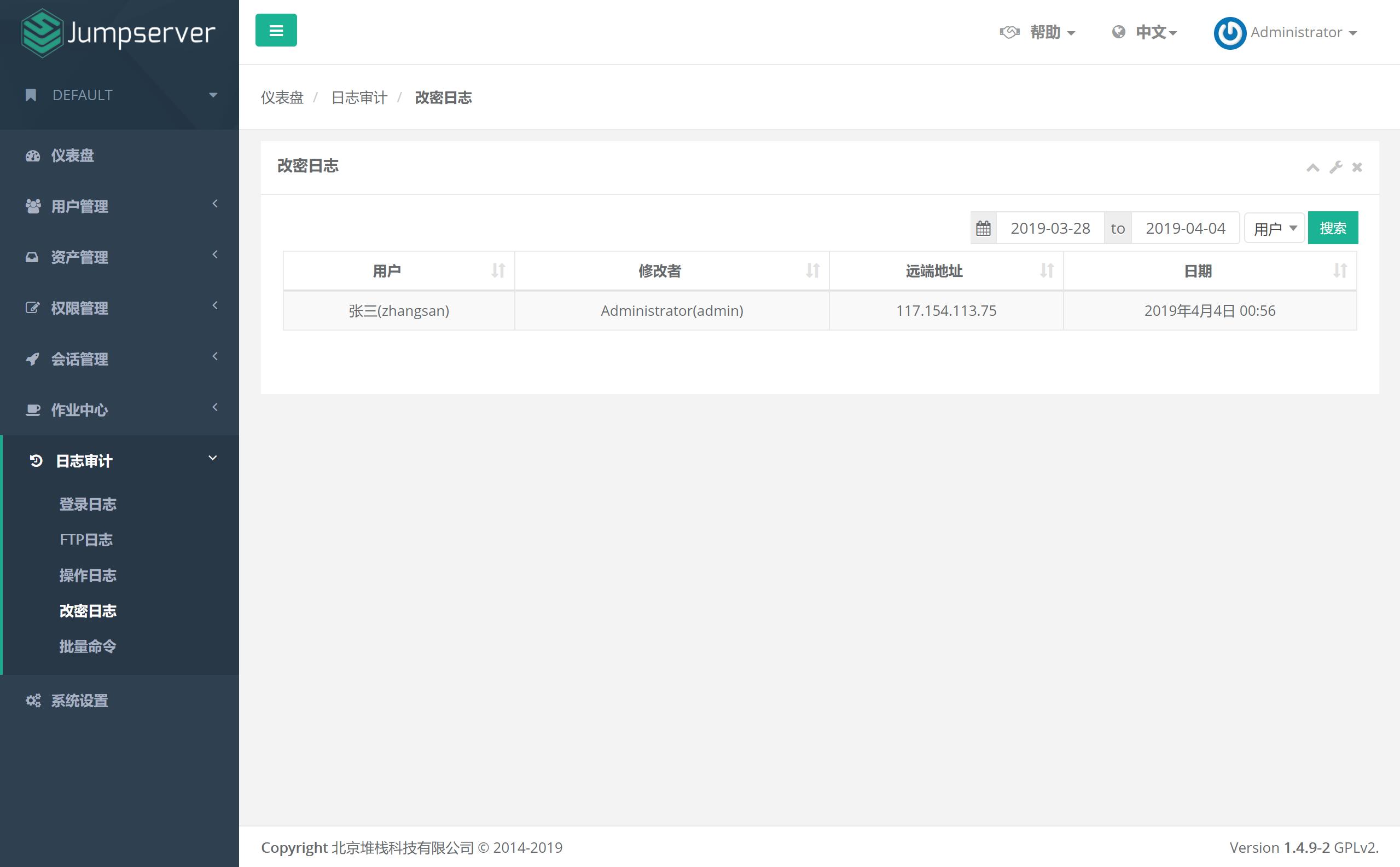Open the 帮助 dropdown menu
1400x867 pixels.
point(1052,32)
